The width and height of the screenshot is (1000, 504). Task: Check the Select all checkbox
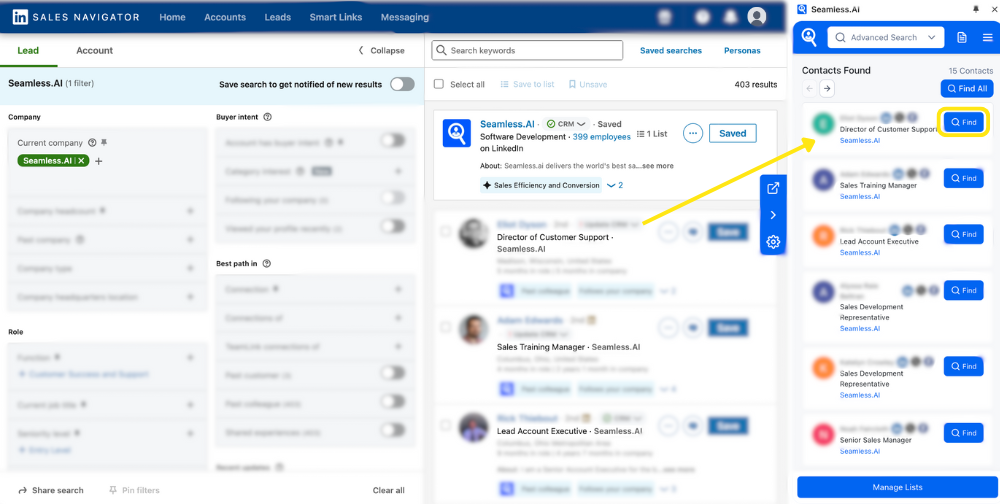438,85
